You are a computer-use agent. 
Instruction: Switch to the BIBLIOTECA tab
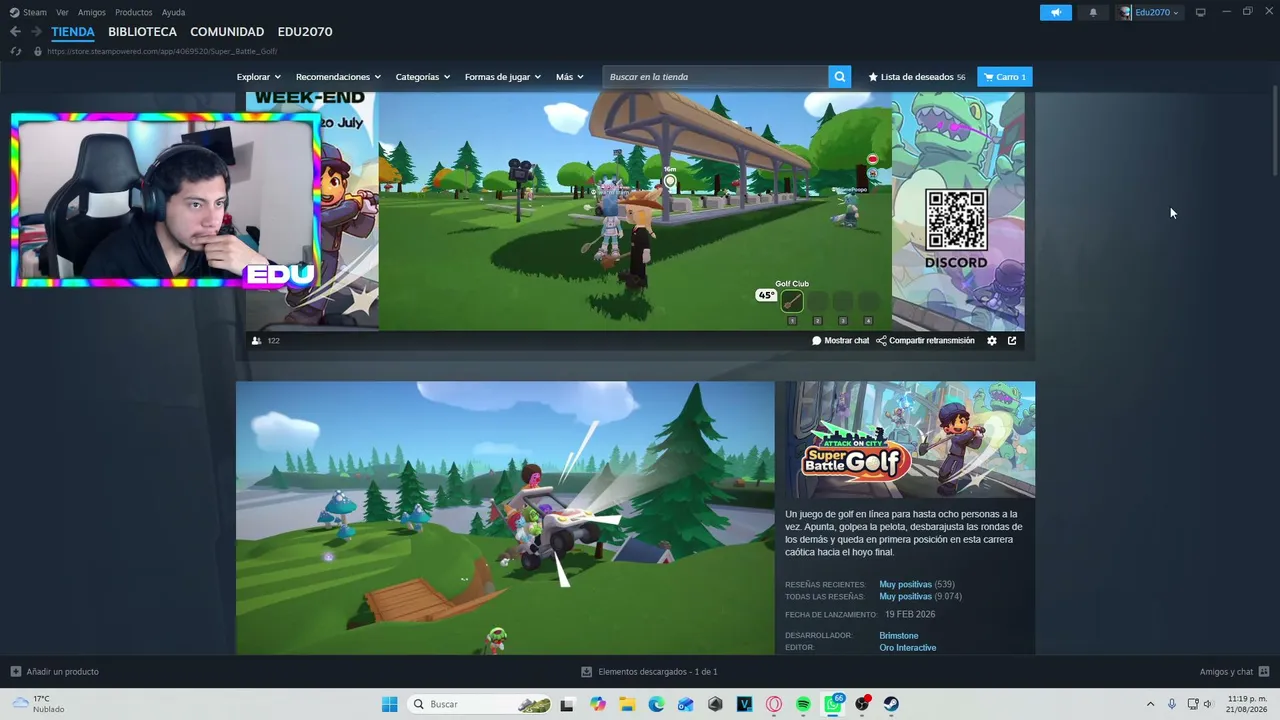pos(143,32)
